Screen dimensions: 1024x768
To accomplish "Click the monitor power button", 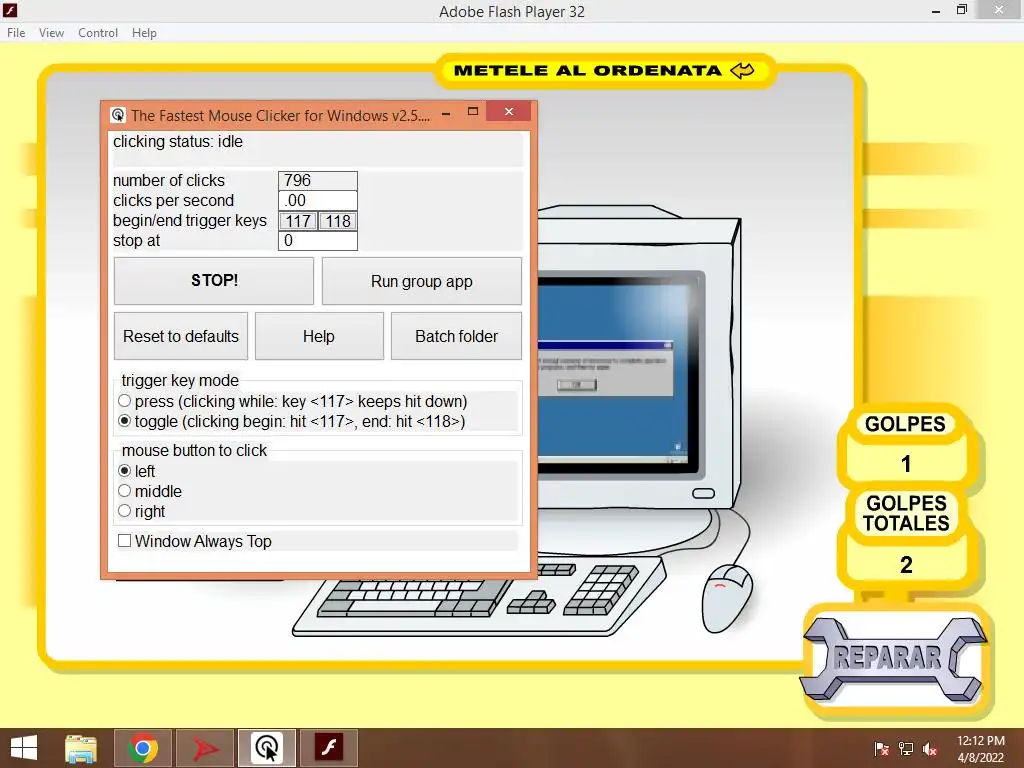I will 703,494.
